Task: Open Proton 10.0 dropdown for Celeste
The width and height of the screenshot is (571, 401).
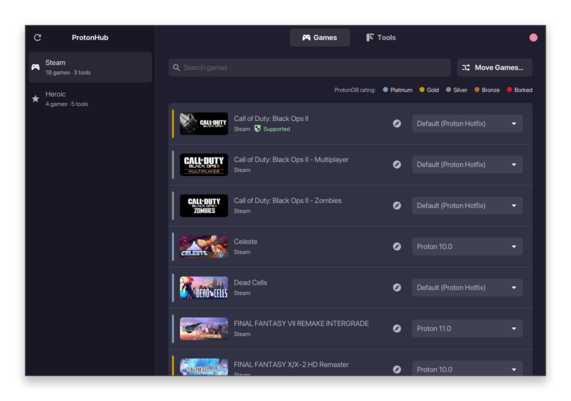Action: tap(467, 247)
